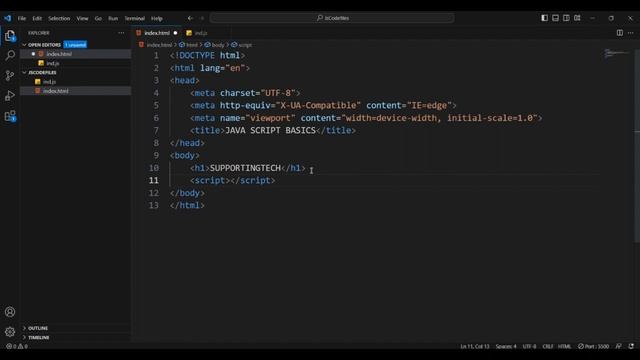Click the index.html file icon in JSCODEFILES

pos(38,91)
